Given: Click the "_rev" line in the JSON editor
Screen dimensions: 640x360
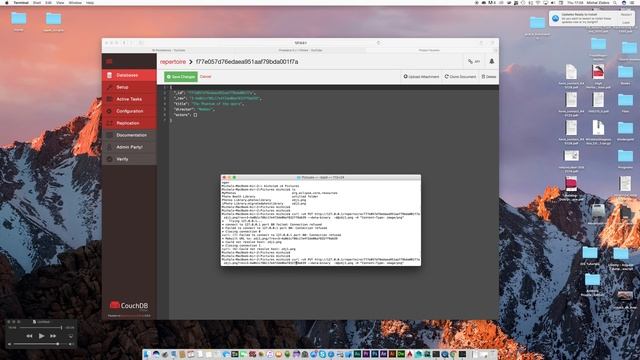Looking at the screenshot, I should click(217, 98).
